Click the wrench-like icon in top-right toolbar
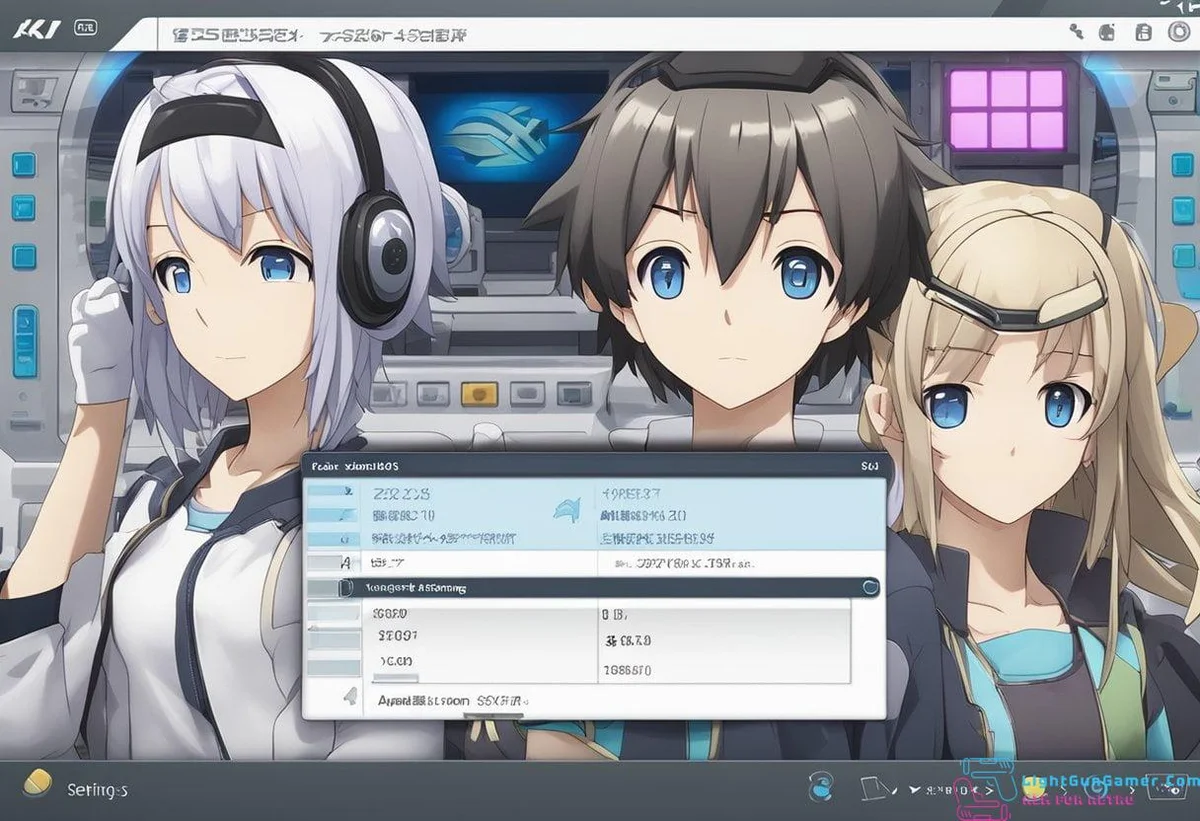The width and height of the screenshot is (1200, 821). coord(1076,32)
